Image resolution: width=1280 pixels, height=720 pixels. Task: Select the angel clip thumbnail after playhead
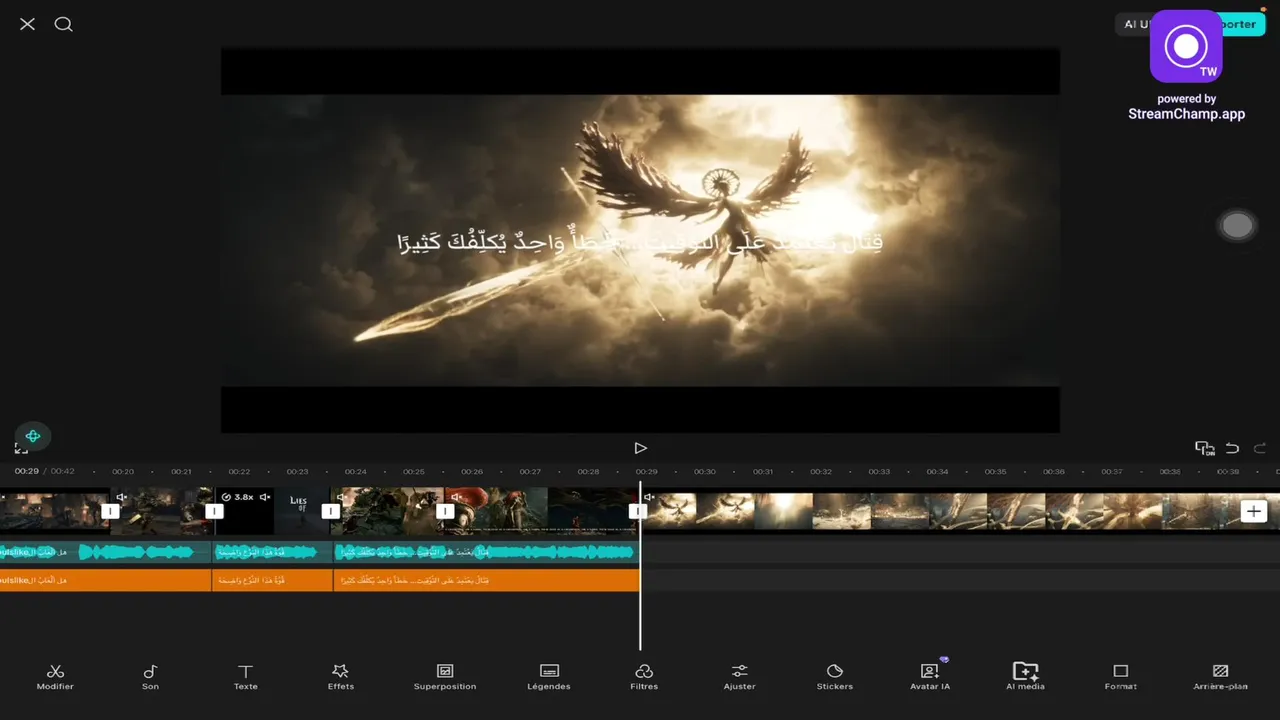coord(670,511)
